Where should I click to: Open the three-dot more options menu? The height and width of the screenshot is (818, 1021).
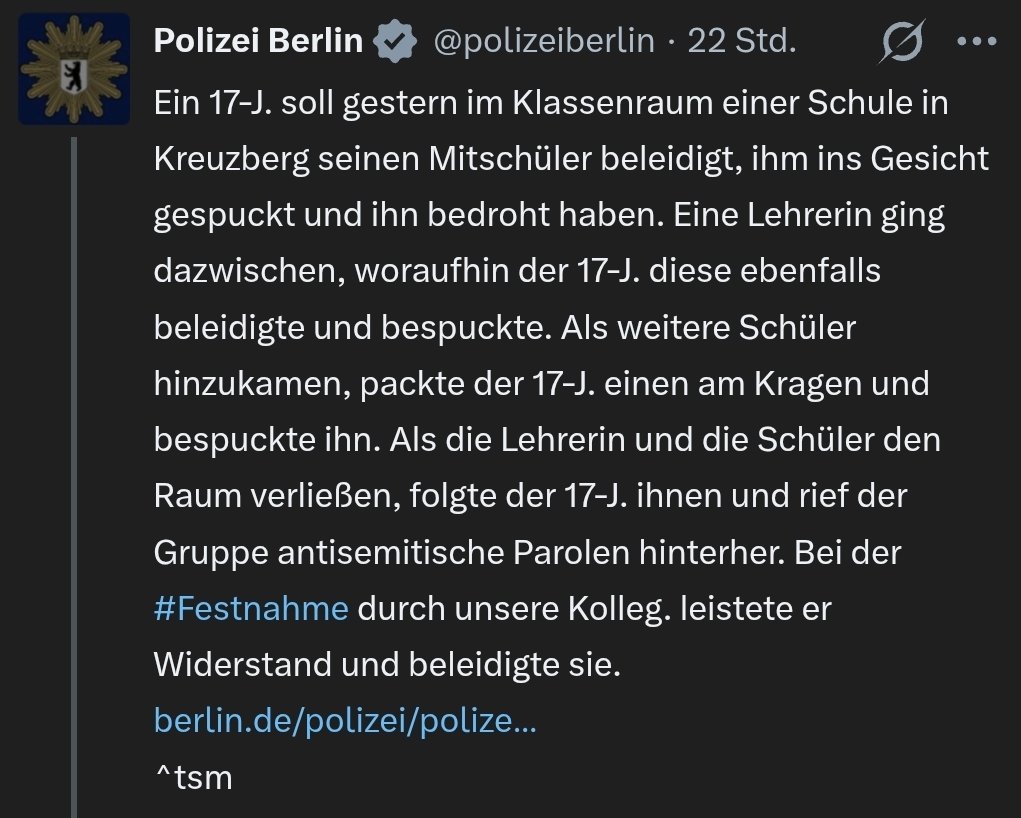point(976,43)
